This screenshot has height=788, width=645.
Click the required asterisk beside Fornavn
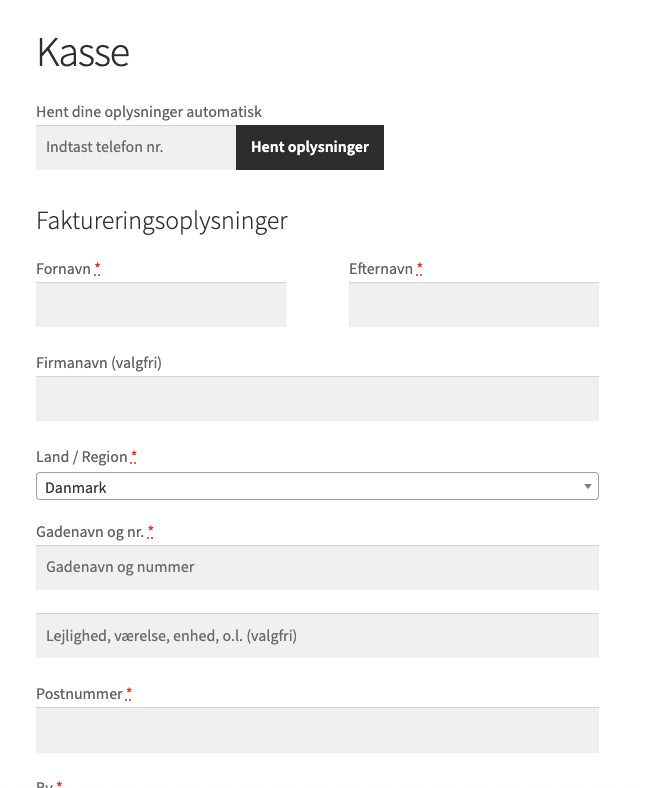[97, 268]
